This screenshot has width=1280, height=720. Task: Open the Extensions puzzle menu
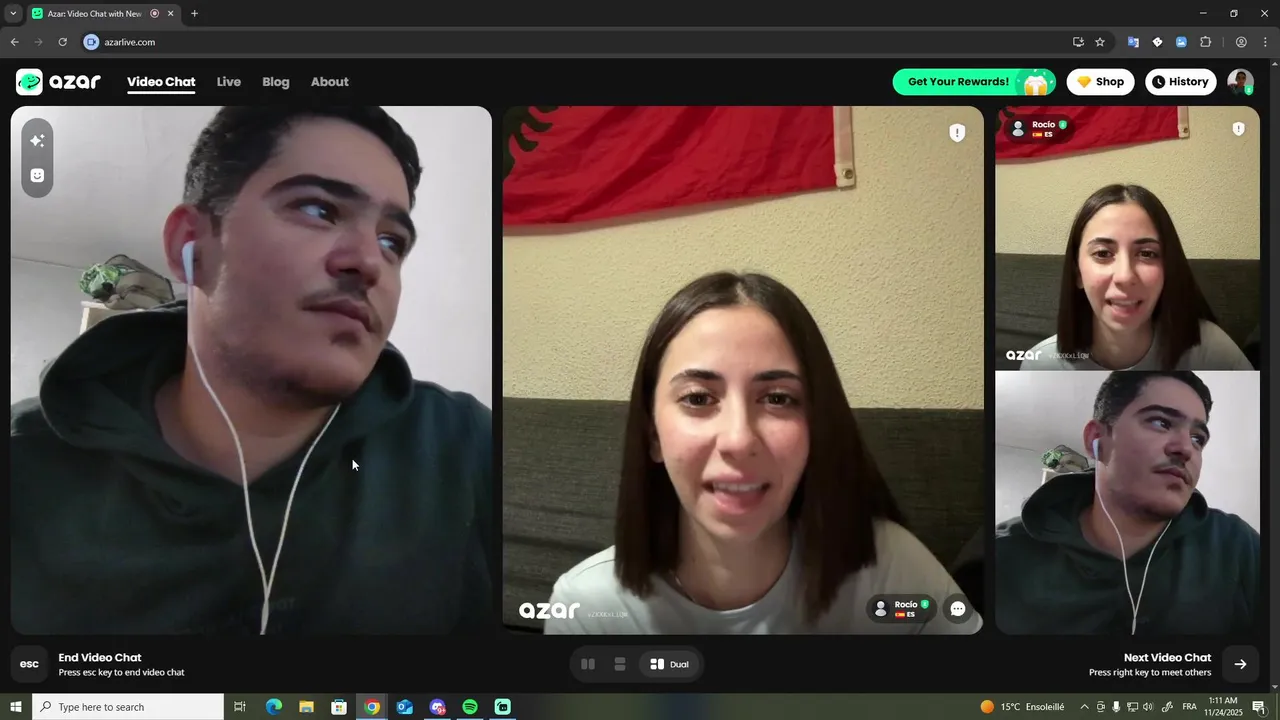coord(1205,42)
